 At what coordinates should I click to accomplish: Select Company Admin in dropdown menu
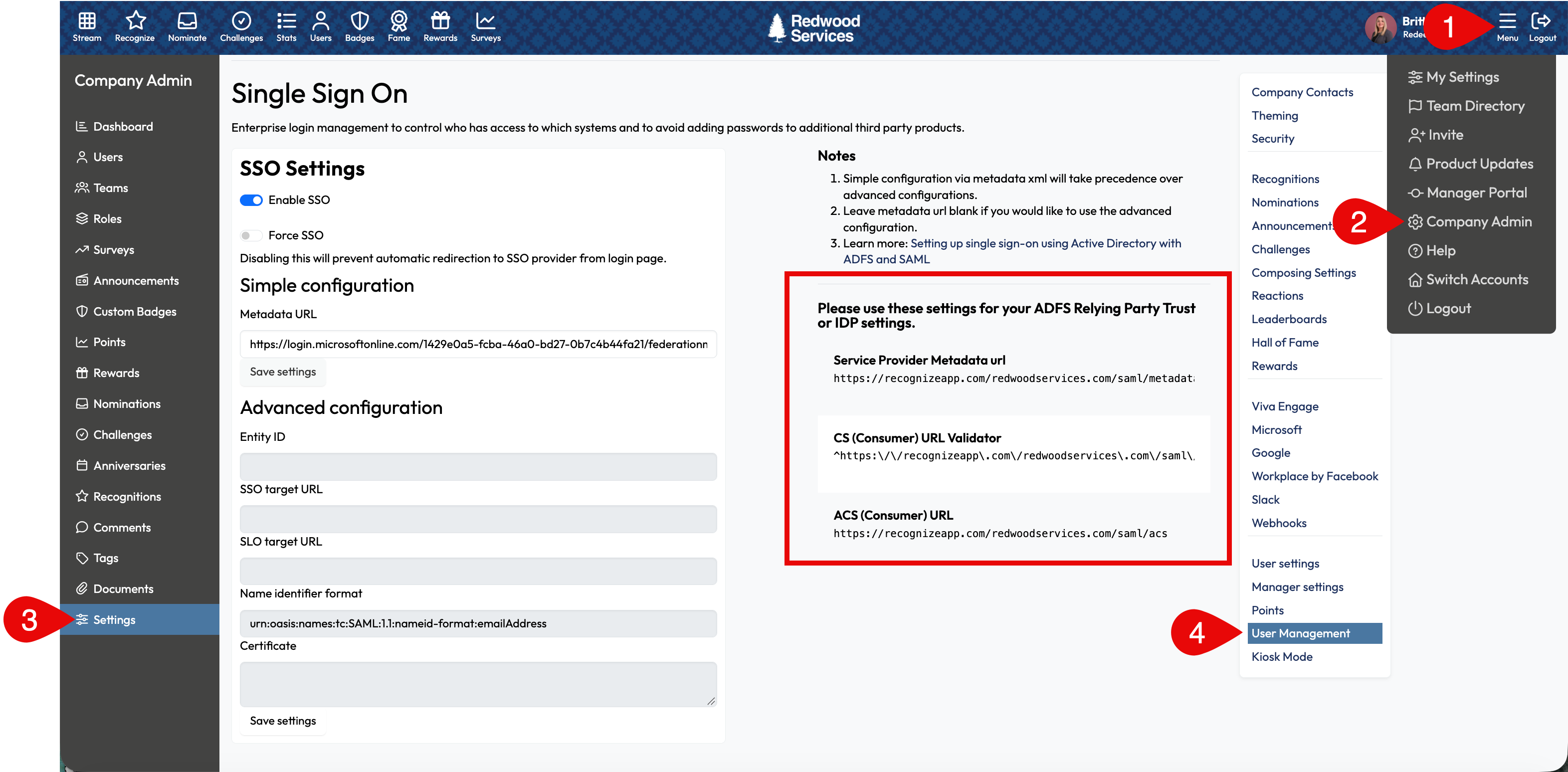[1470, 221]
